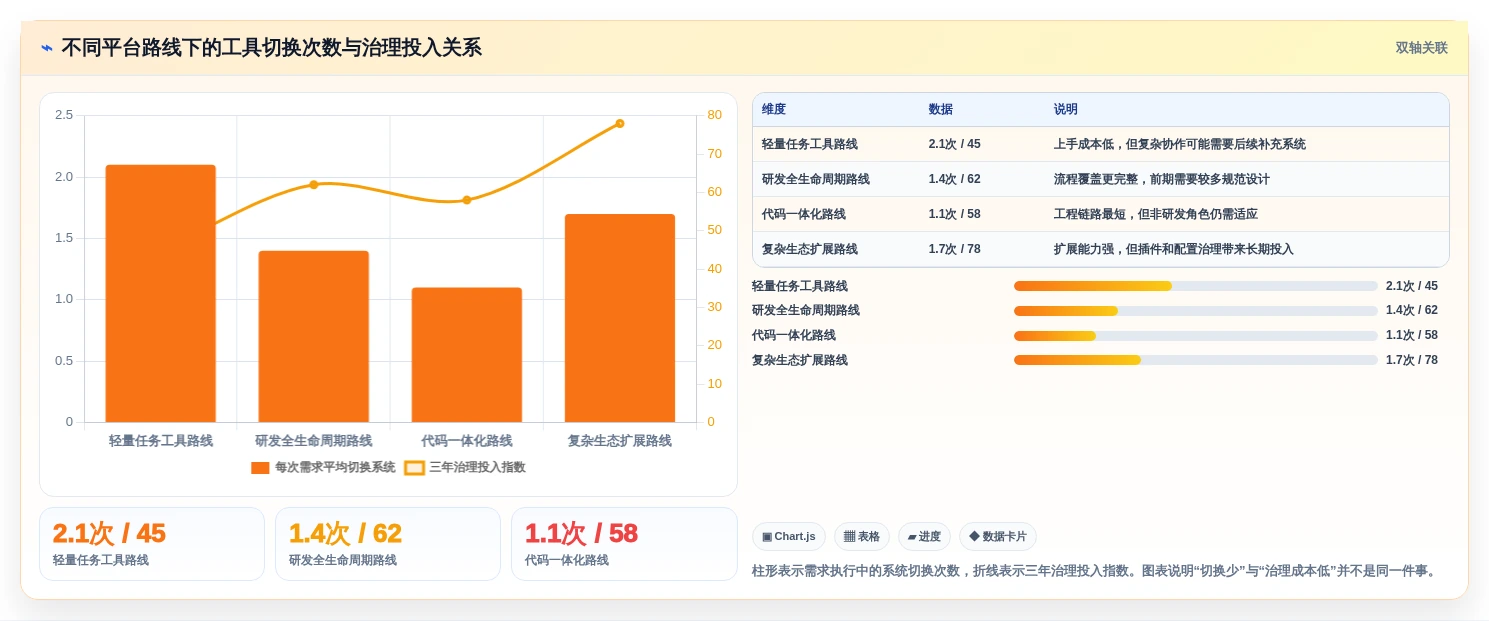Click the description 流程覆盖更完整，前期需要较多规范设计
Viewport: 1489px width, 621px height.
1162,179
